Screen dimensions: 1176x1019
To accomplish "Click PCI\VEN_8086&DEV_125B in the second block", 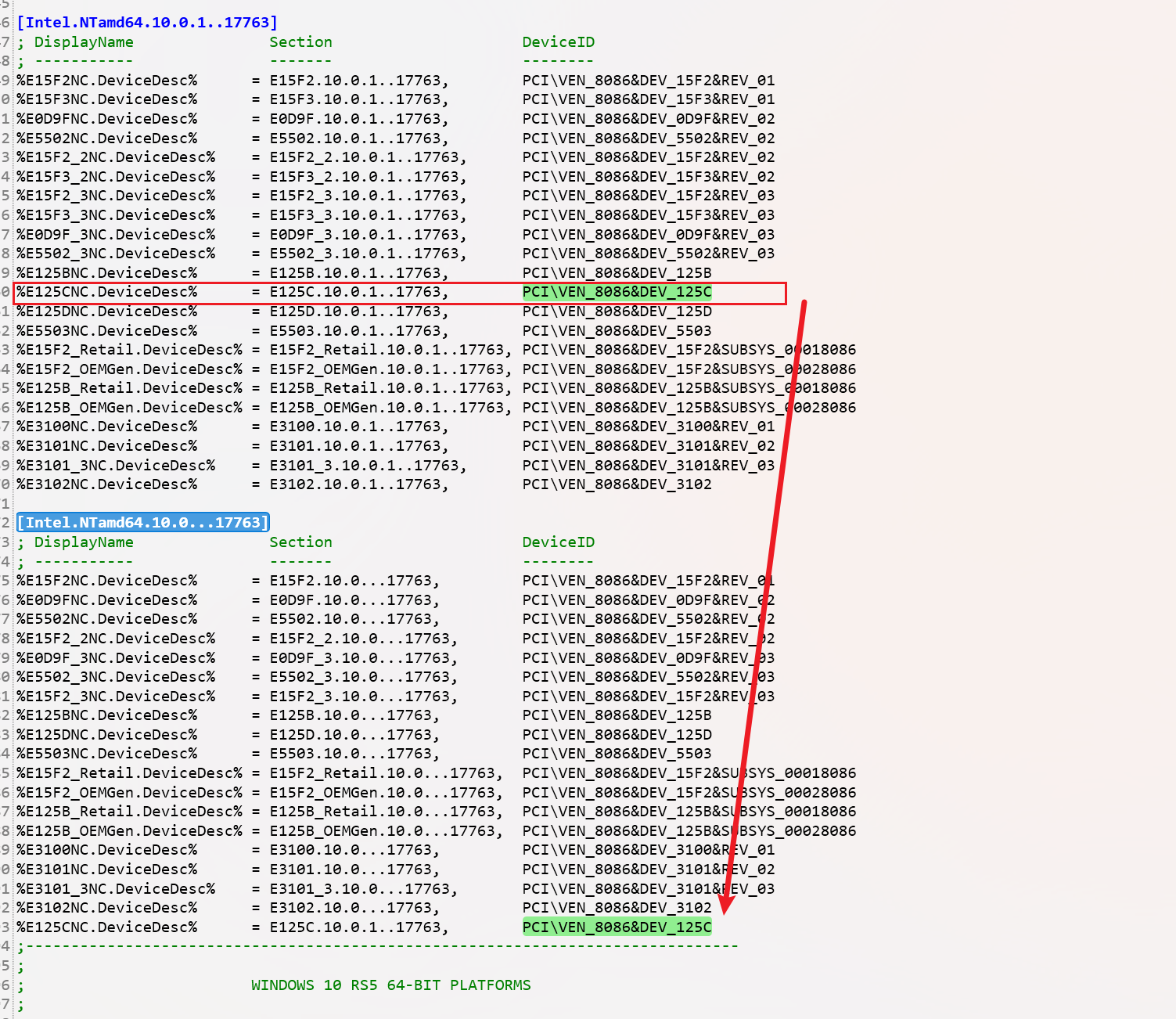I will tap(617, 715).
